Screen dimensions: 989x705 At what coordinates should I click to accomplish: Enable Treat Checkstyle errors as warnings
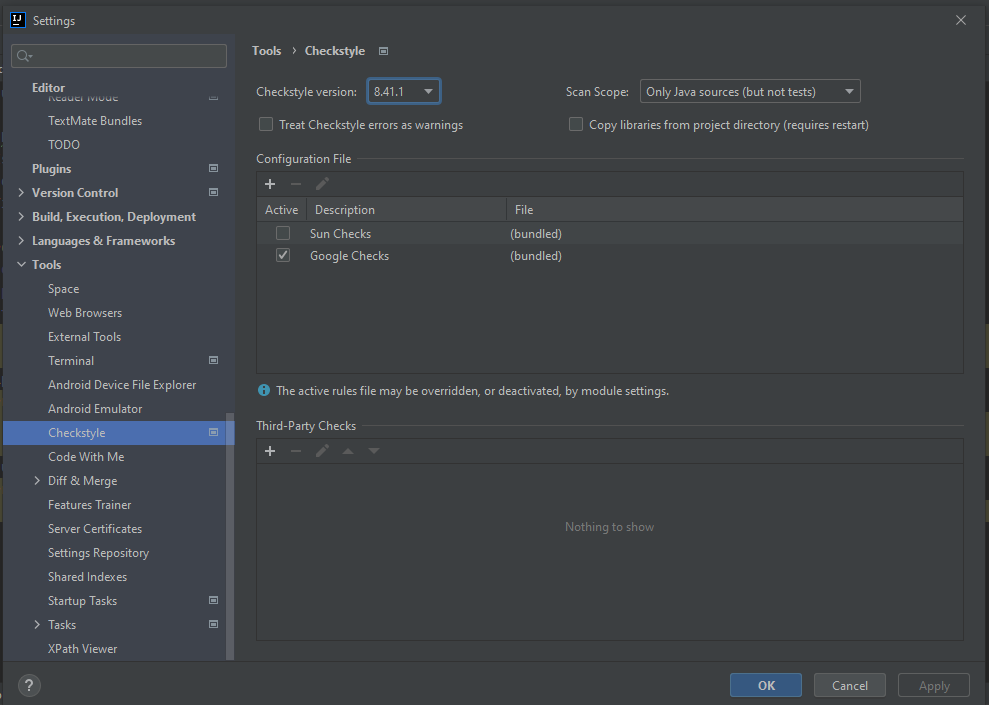pos(266,124)
